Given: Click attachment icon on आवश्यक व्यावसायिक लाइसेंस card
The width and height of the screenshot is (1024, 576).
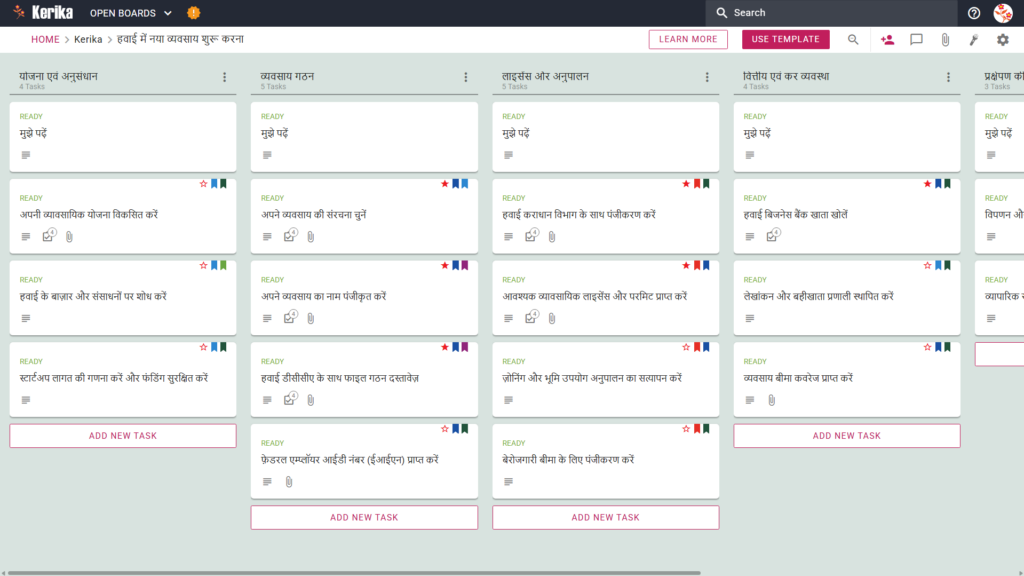Looking at the screenshot, I should click(x=552, y=319).
